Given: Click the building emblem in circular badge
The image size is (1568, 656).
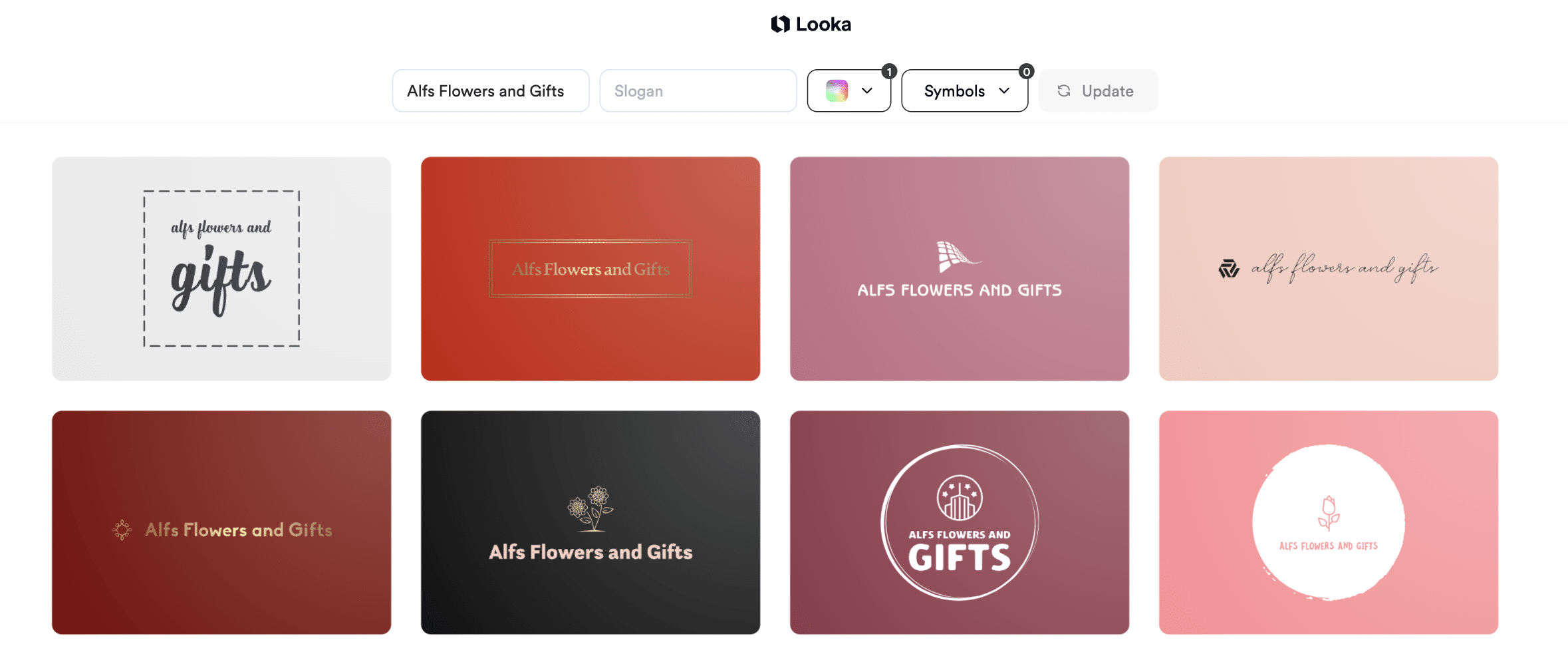Looking at the screenshot, I should pyautogui.click(x=960, y=498).
